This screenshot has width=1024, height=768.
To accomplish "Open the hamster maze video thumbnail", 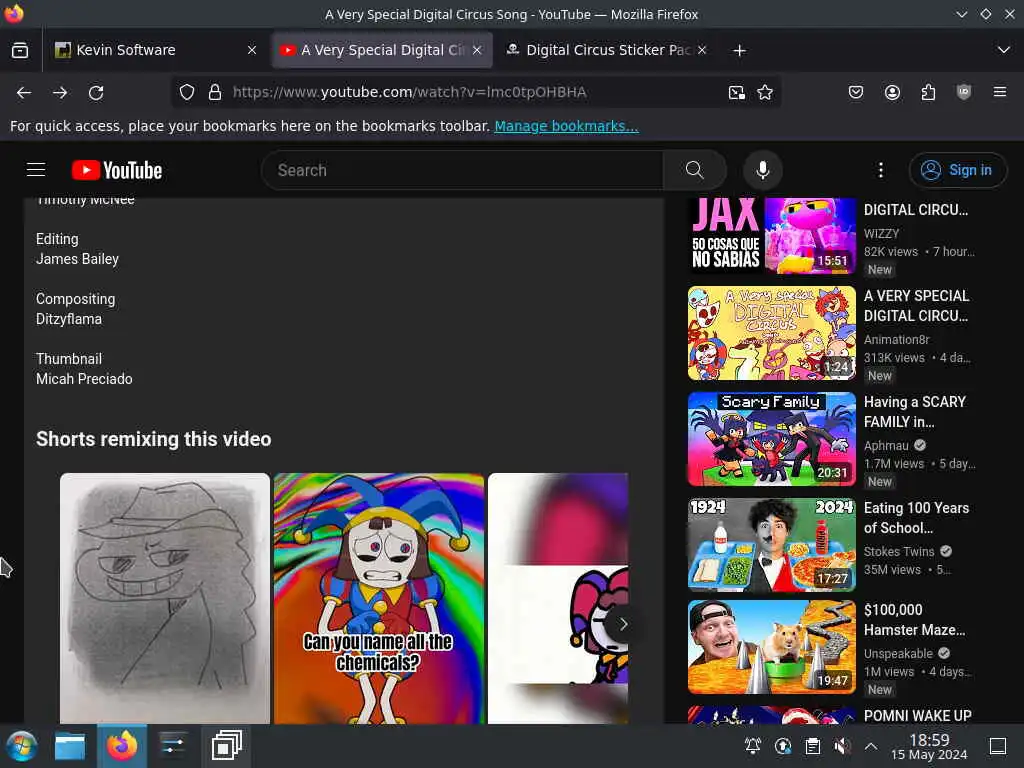I will click(771, 647).
